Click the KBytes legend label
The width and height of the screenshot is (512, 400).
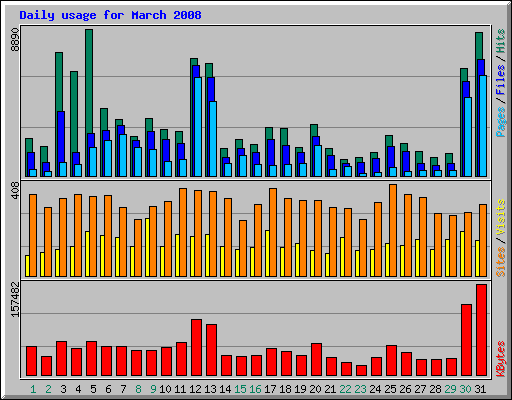(500, 359)
